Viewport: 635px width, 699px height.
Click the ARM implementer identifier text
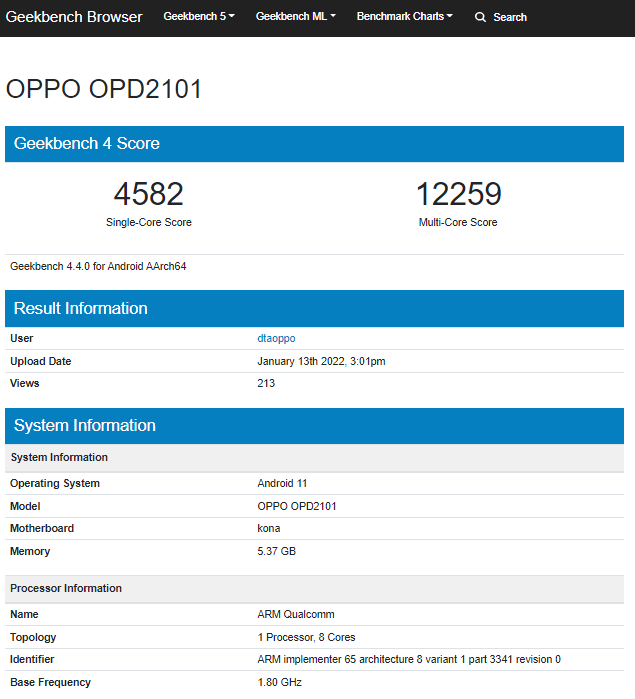409,659
